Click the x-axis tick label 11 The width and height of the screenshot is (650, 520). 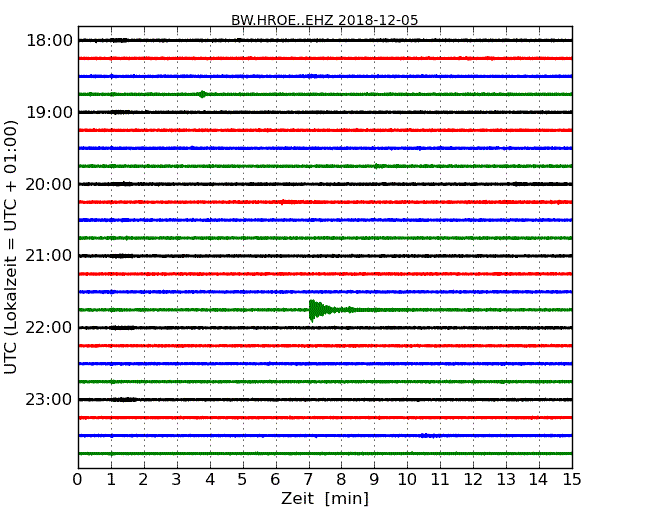pos(440,480)
